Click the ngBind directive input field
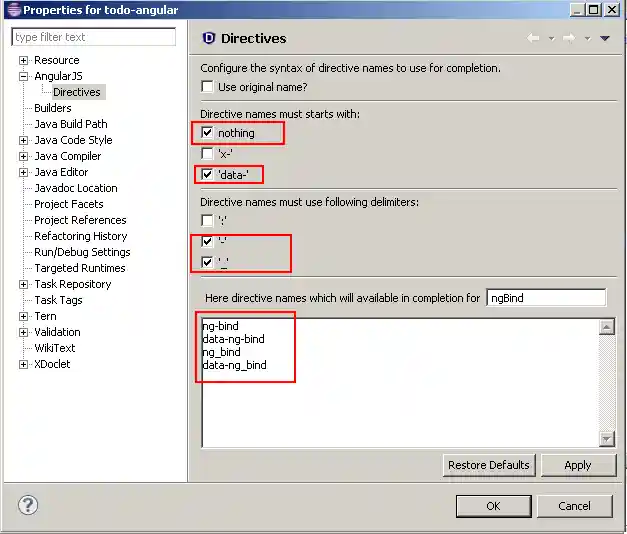627x534 pixels. tap(546, 298)
